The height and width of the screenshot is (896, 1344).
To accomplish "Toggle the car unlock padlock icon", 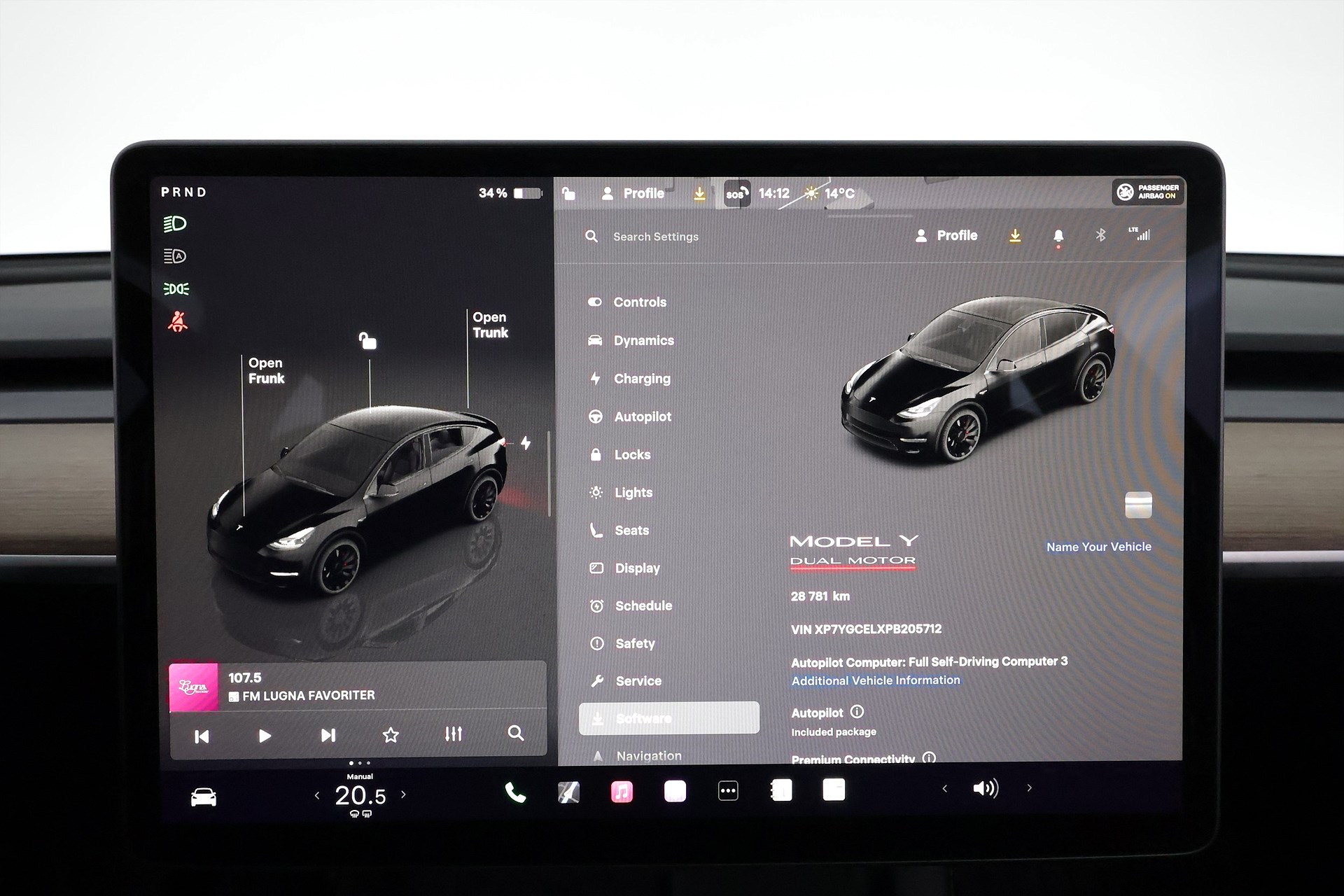I will pyautogui.click(x=367, y=341).
